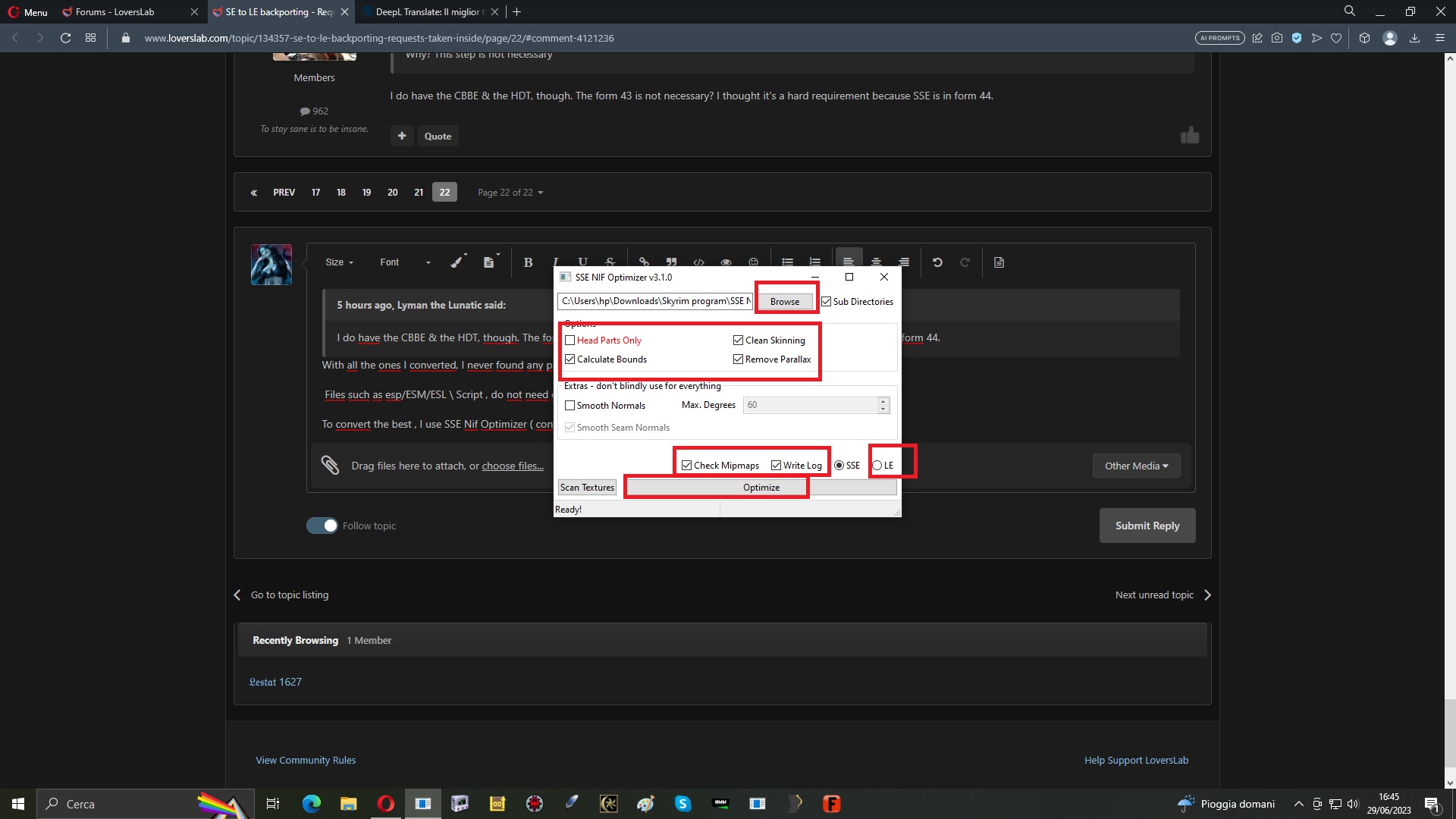Image resolution: width=1456 pixels, height=819 pixels.
Task: Click the AI PROMPTS button
Action: 1220,38
